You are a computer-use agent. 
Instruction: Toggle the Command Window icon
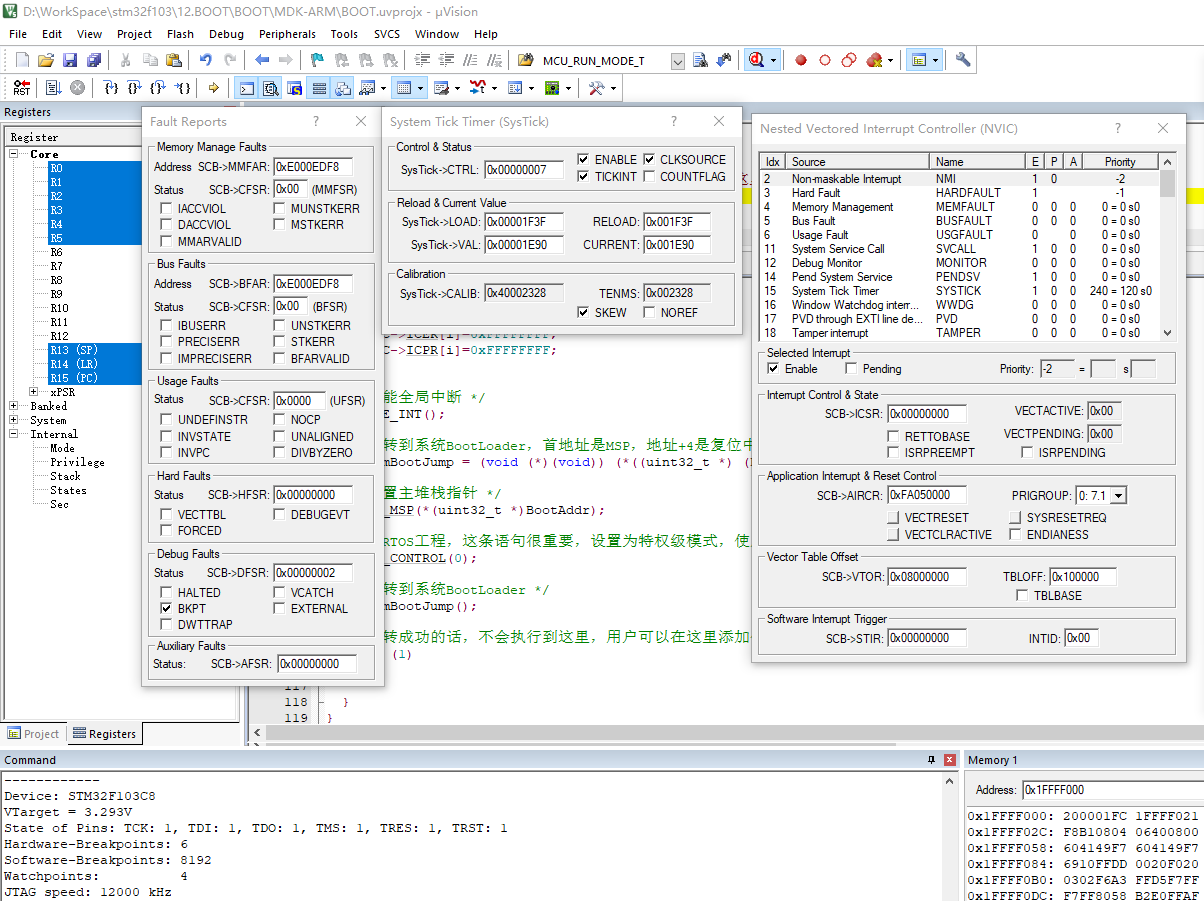click(247, 88)
